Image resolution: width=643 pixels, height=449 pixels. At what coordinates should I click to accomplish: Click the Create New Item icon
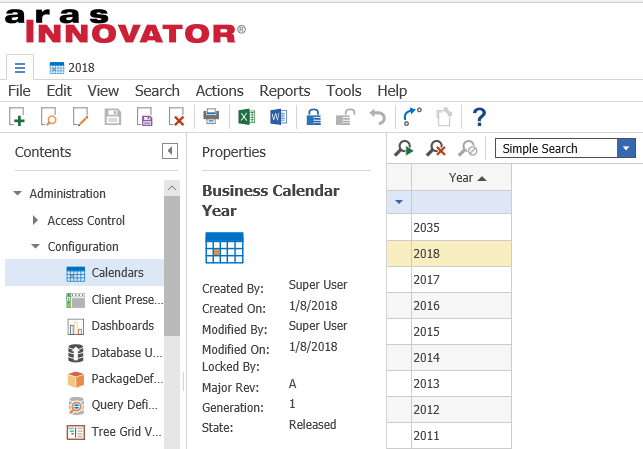(17, 117)
